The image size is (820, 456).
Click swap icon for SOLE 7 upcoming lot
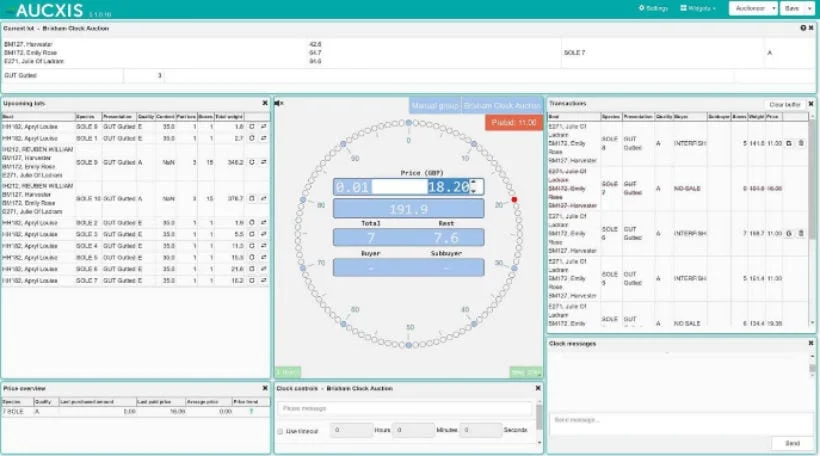tap(264, 281)
